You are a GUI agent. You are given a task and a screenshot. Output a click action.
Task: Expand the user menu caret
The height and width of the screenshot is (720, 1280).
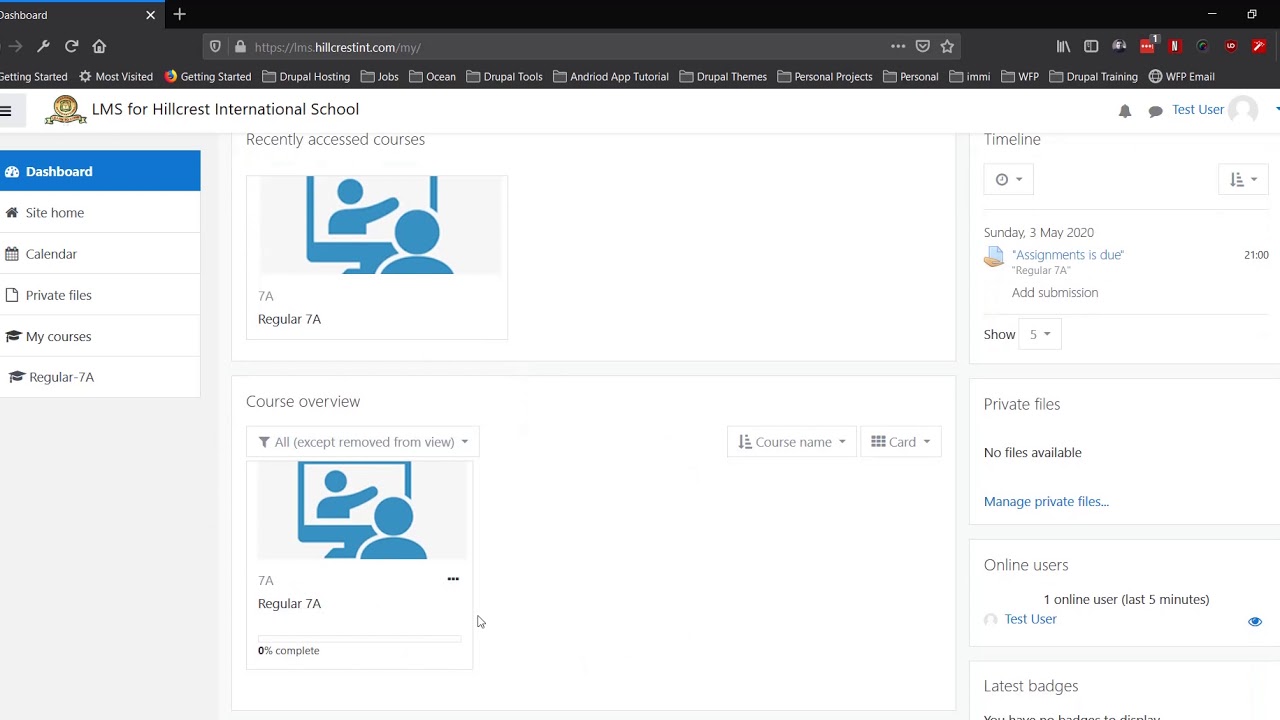click(x=1276, y=110)
